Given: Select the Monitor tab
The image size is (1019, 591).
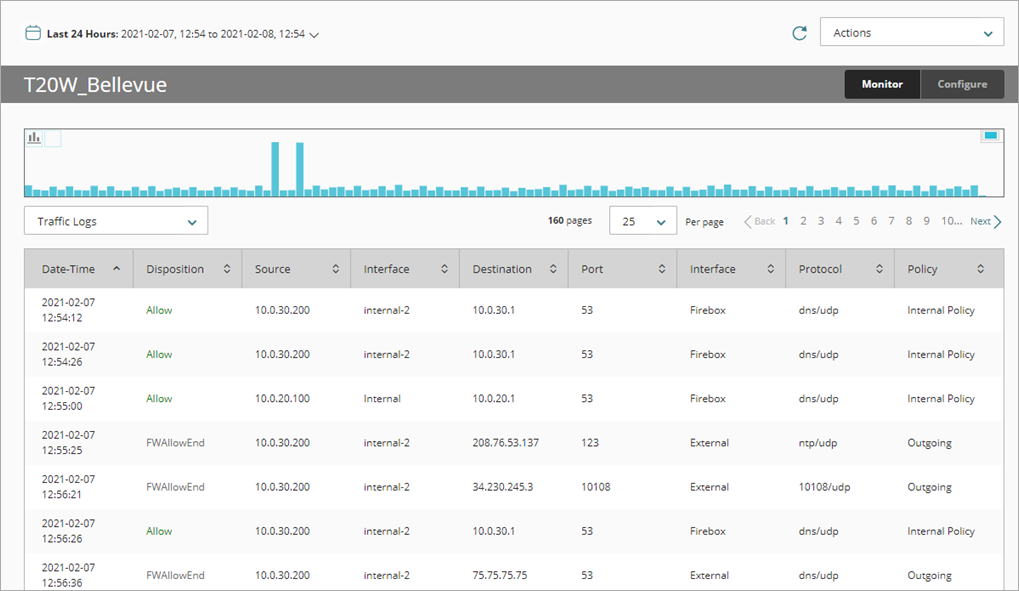Looking at the screenshot, I should [881, 84].
